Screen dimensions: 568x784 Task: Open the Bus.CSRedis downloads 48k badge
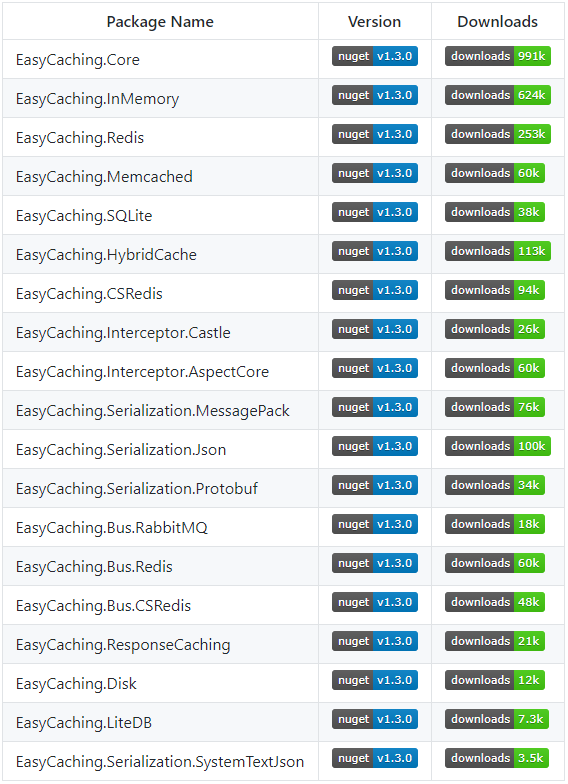pos(494,602)
